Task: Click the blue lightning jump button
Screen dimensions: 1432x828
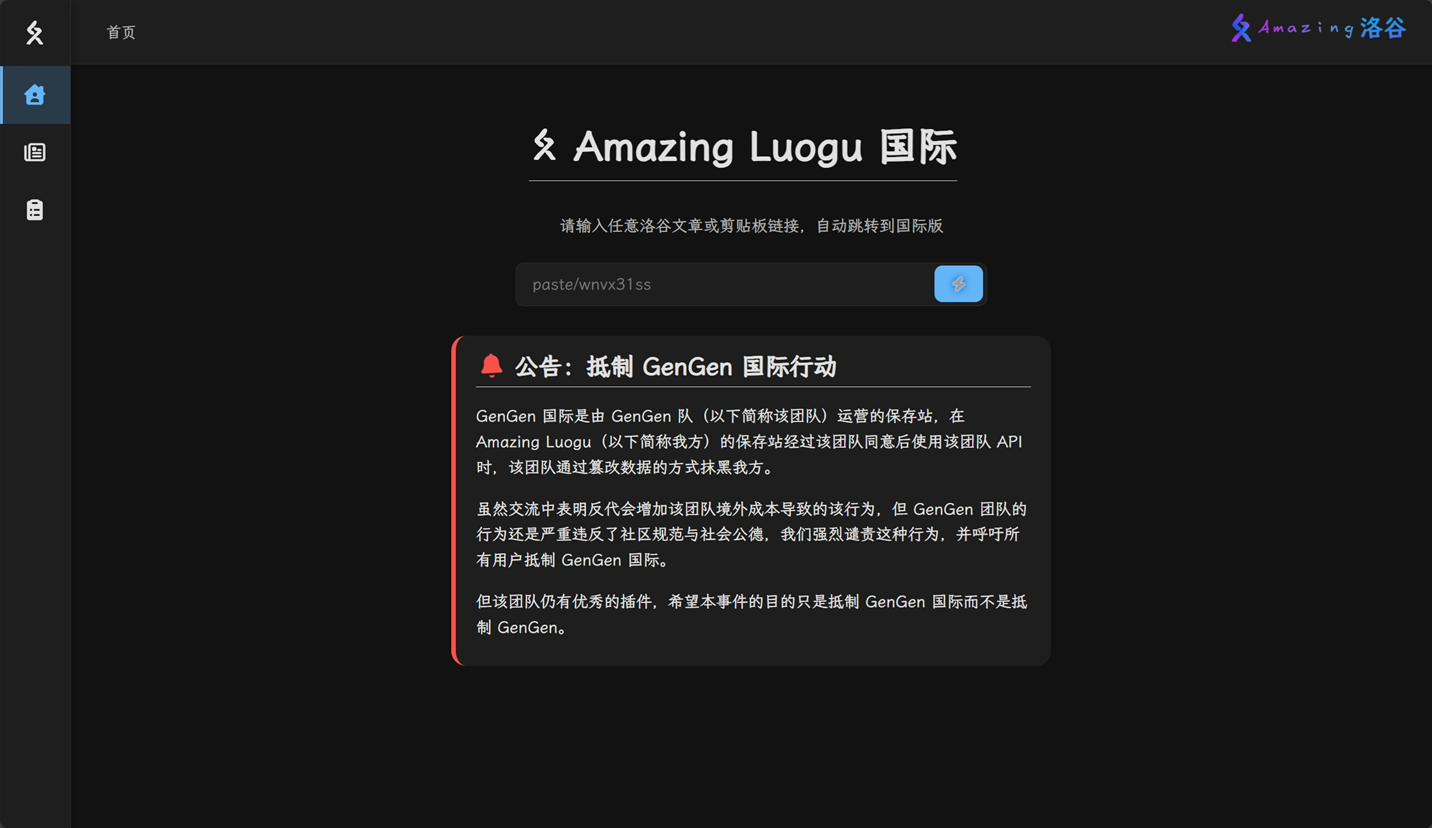Action: [958, 284]
